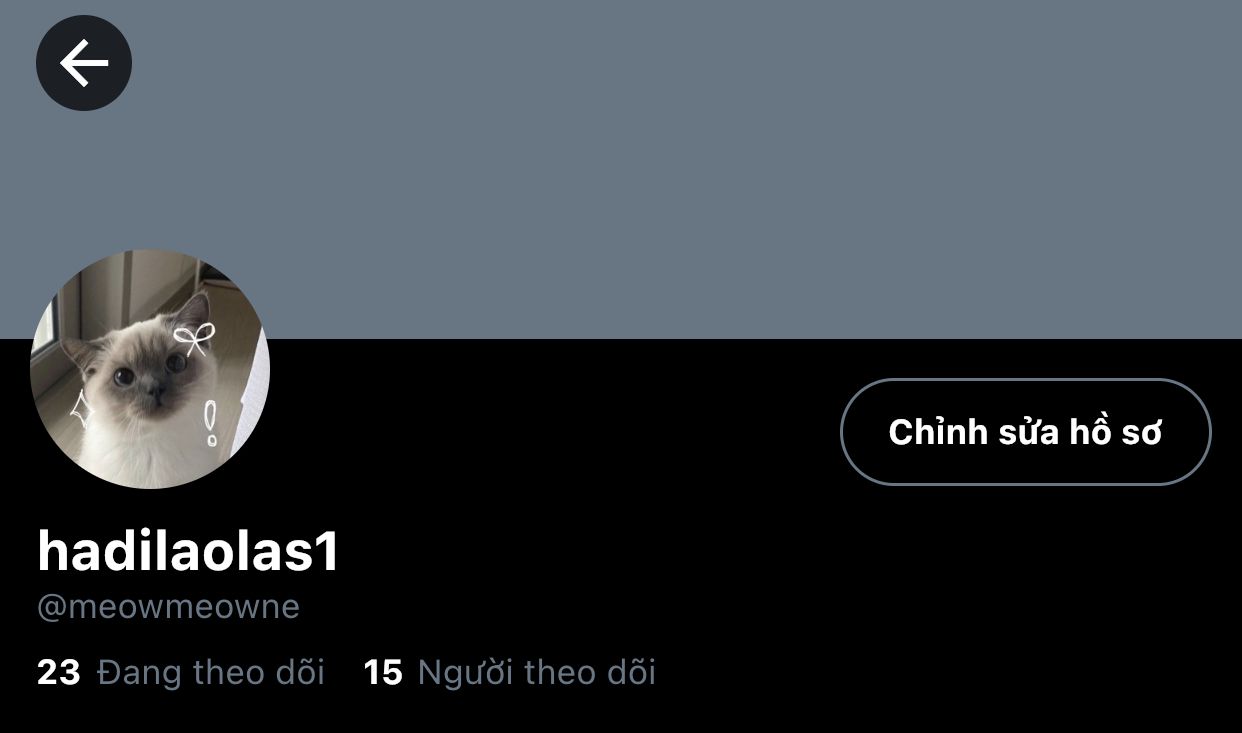The width and height of the screenshot is (1242, 733).
Task: Click the @meowmeowne handle
Action: tap(168, 607)
